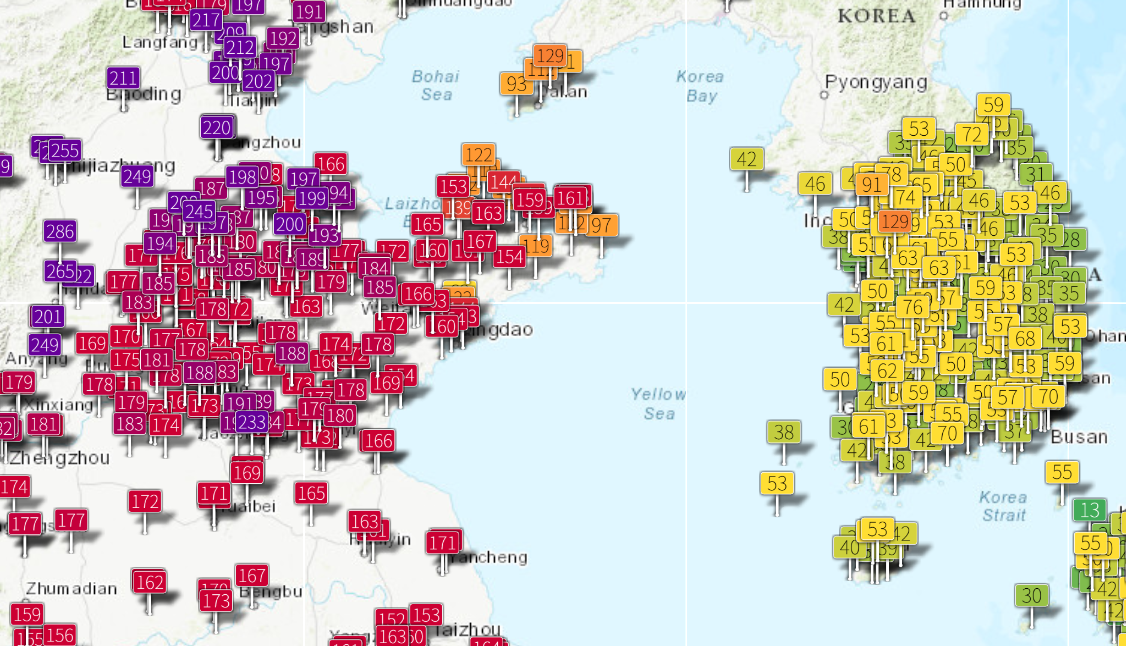Open the orange 91 marker in Korea
Screen dimensions: 1126x646
872,184
